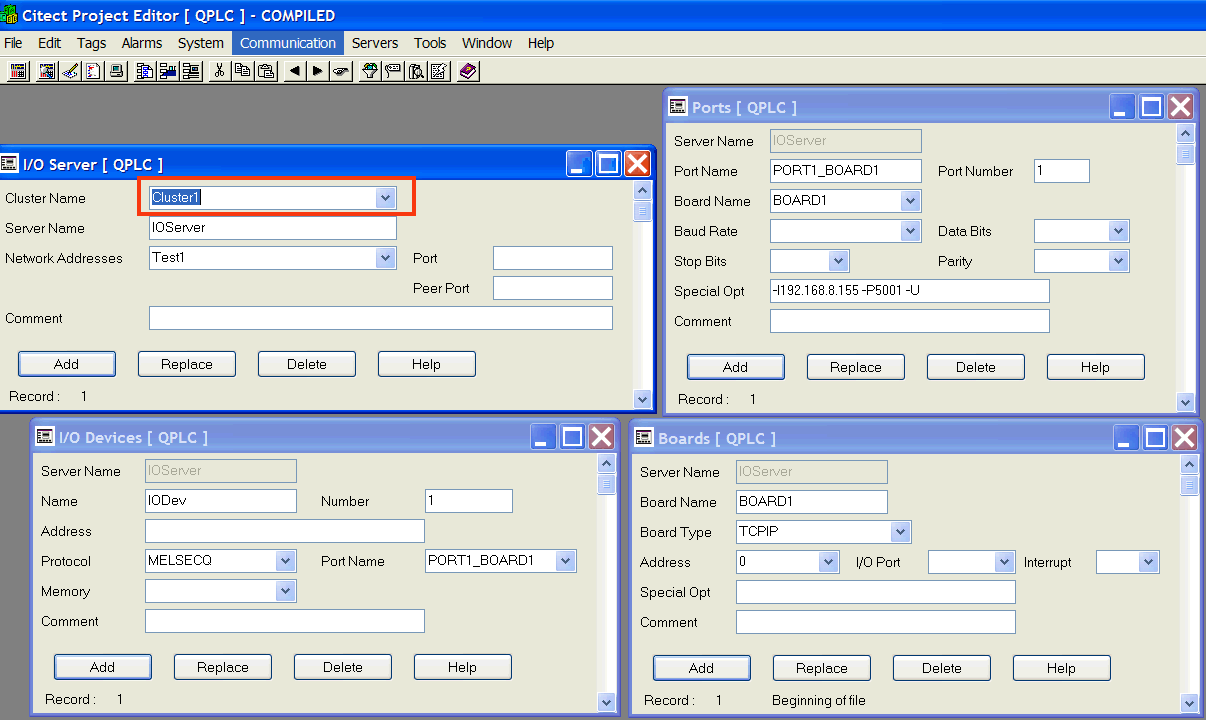The width and height of the screenshot is (1206, 720).
Task: Open the Board Type dropdown showing TCPIP
Action: point(900,532)
